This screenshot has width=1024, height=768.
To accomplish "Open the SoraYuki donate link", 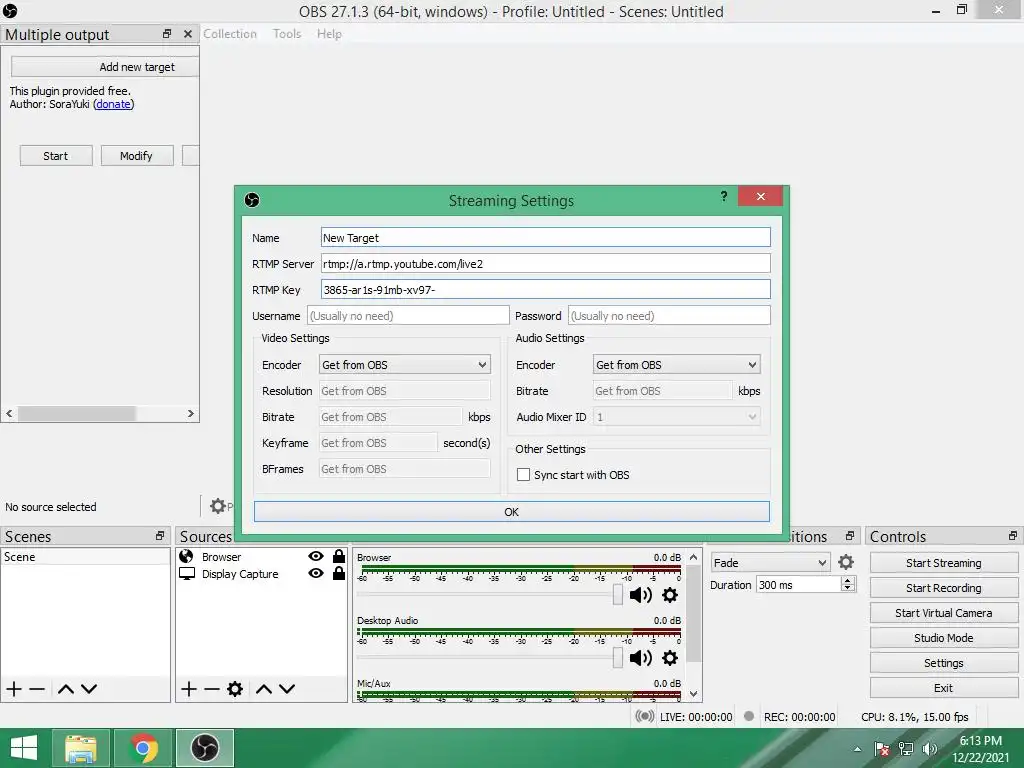I will coord(113,104).
